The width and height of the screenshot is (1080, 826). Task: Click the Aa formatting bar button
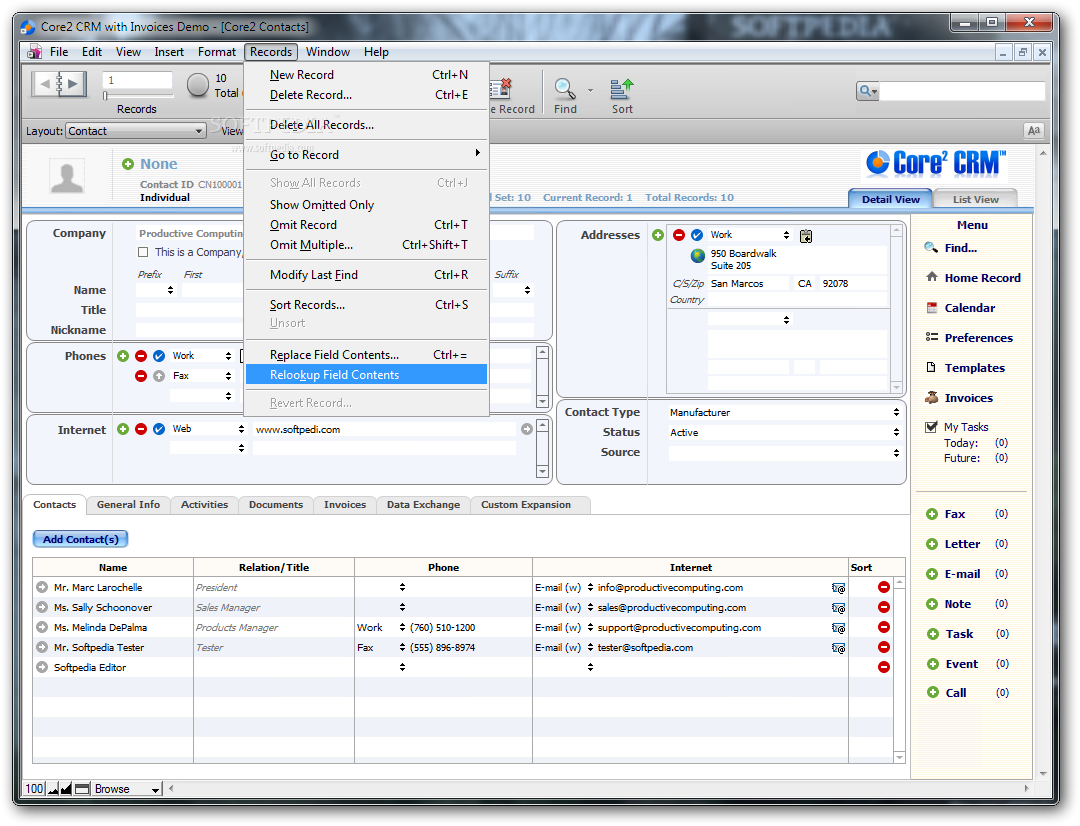1033,130
